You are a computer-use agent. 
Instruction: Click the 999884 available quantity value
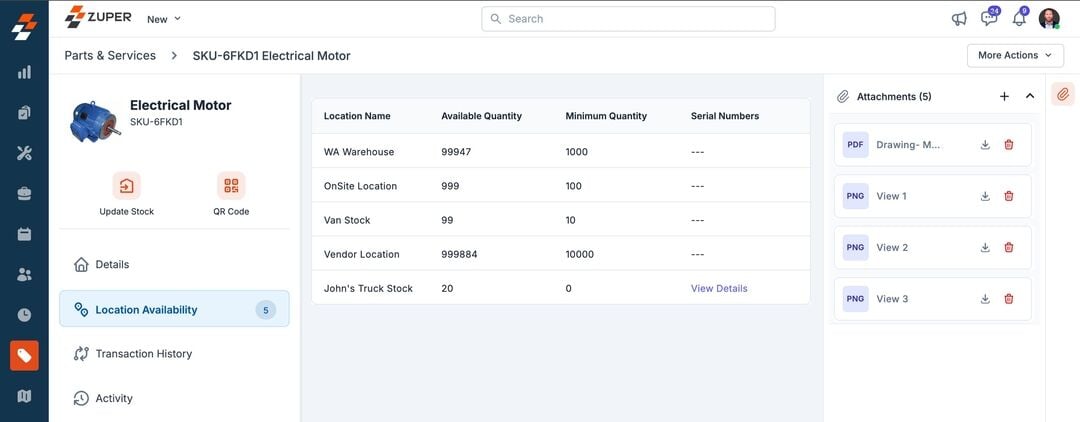pyautogui.click(x=459, y=254)
